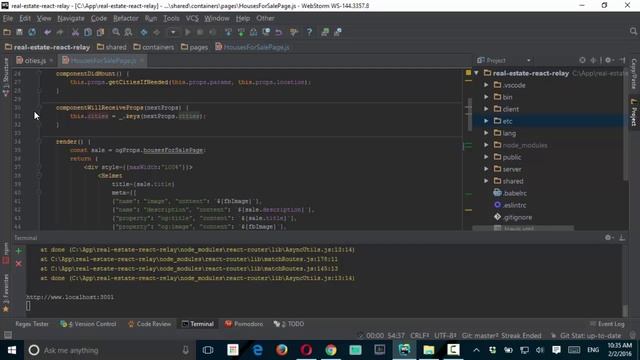Expand the bin folder
The height and width of the screenshot is (360, 640).
point(486,97)
